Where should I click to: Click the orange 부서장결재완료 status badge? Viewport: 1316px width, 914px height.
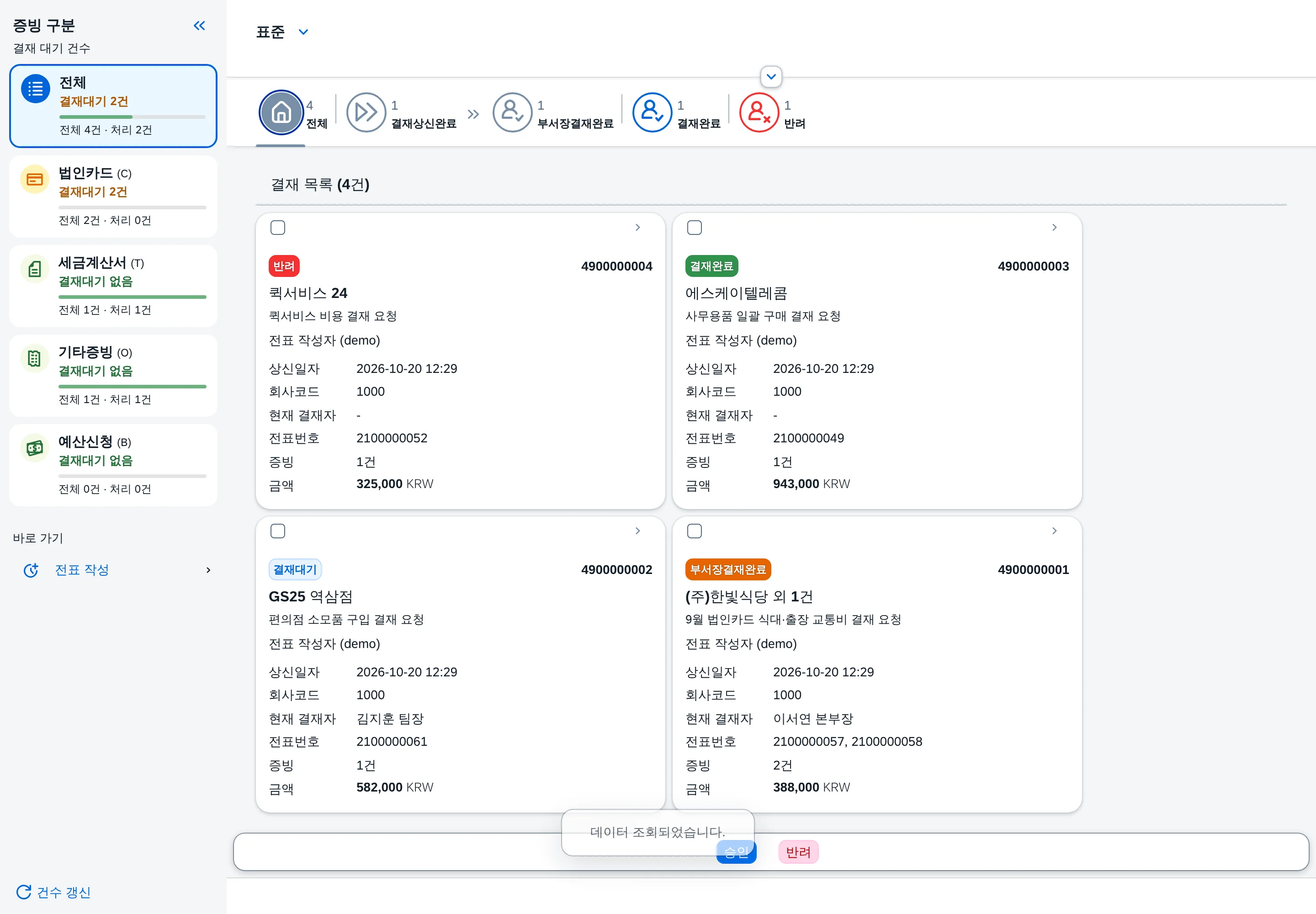click(728, 570)
